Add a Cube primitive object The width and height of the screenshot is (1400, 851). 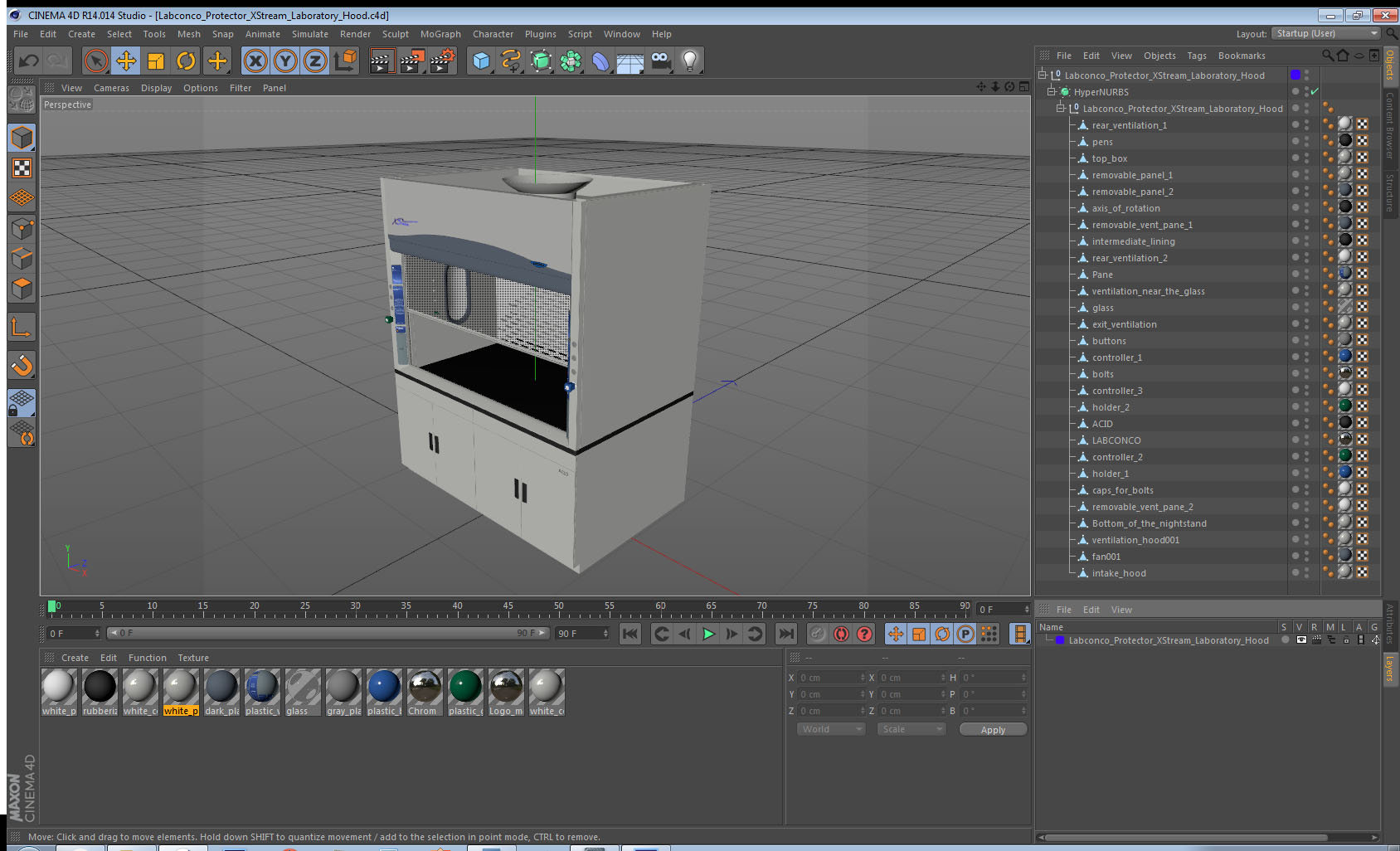point(481,61)
